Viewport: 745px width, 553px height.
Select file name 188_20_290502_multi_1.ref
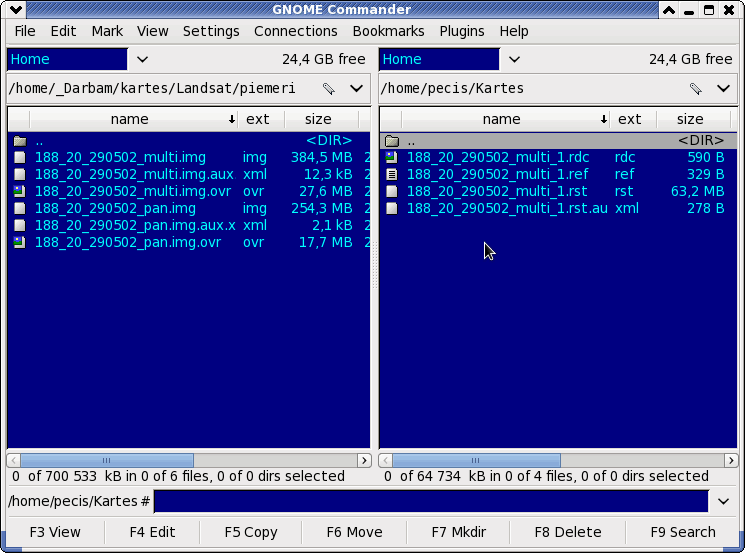point(497,174)
